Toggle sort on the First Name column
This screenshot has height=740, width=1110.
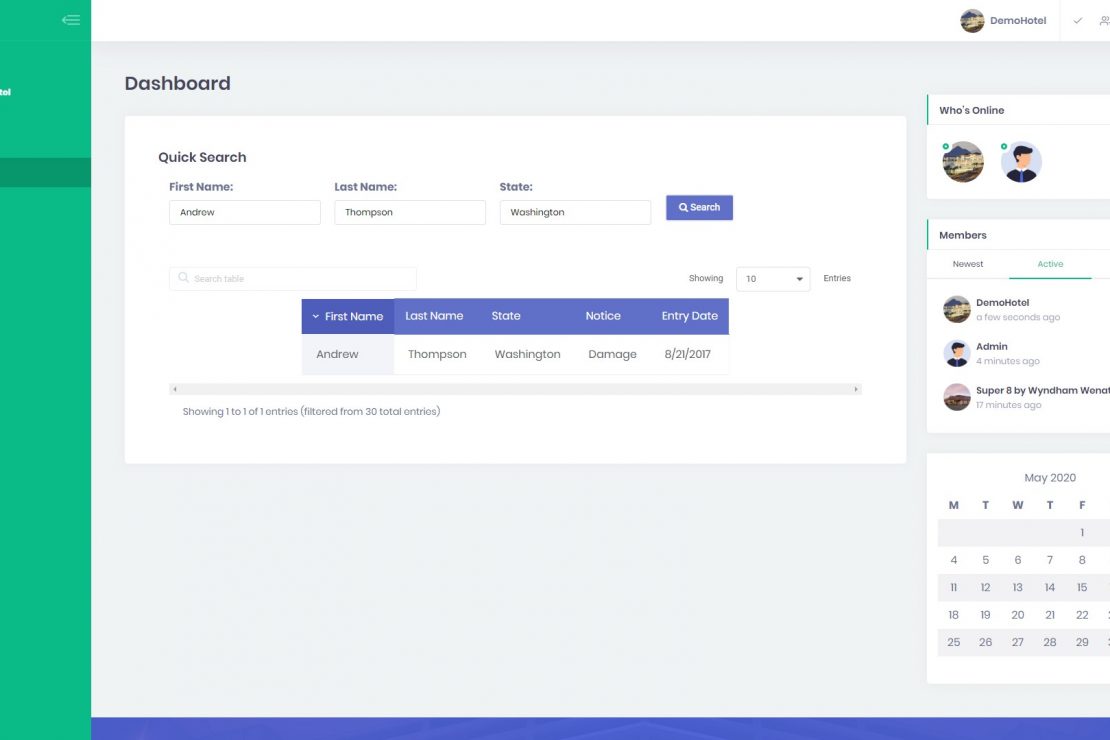coord(347,316)
